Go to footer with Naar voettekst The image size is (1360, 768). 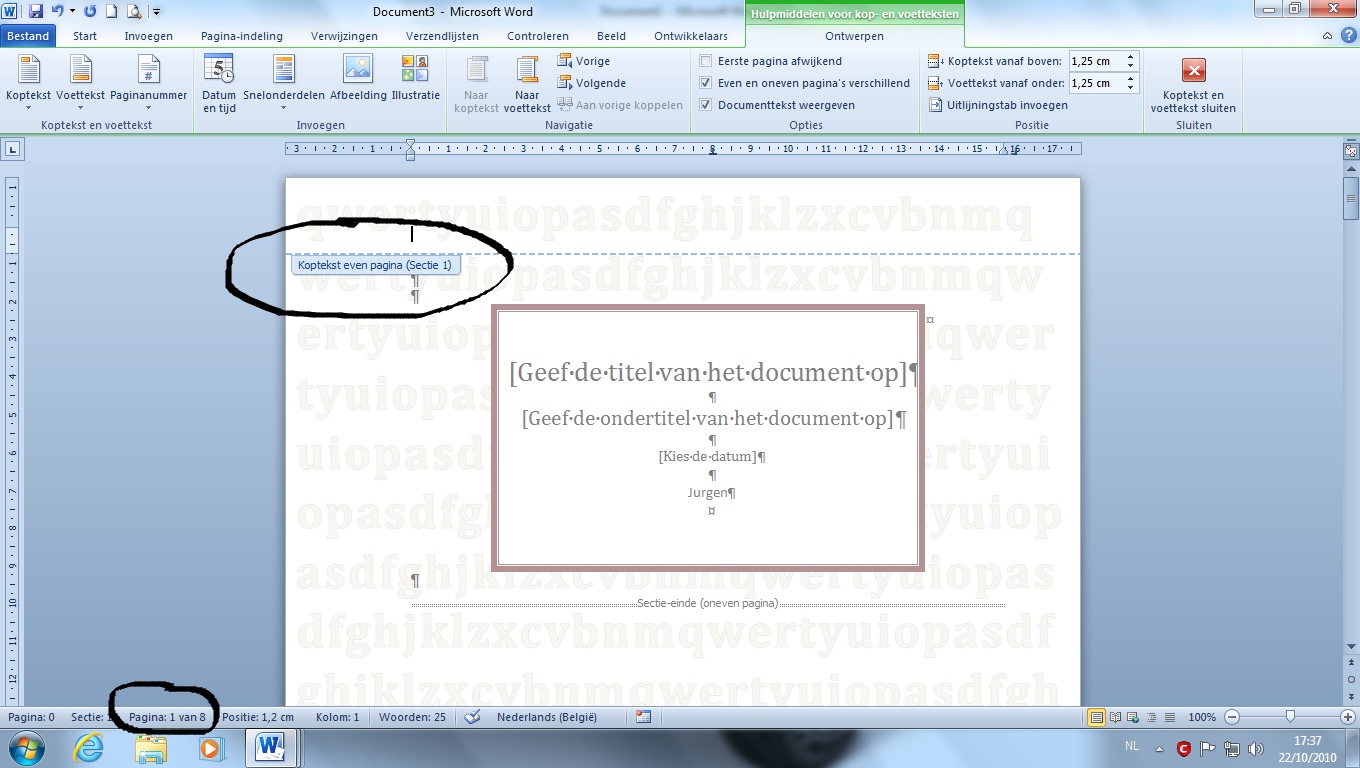[527, 84]
